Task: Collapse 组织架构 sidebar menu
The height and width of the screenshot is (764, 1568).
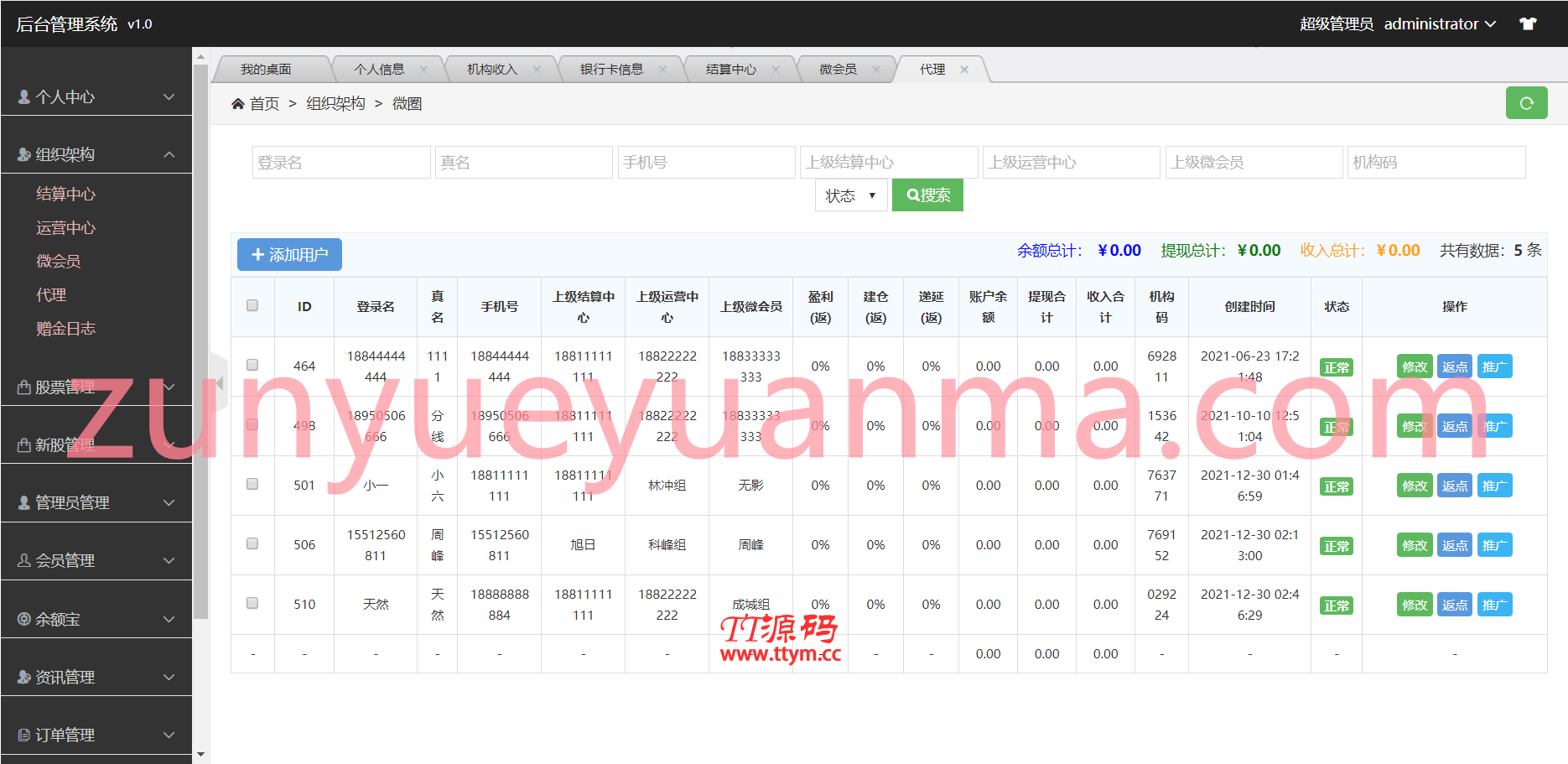Action: 96,154
